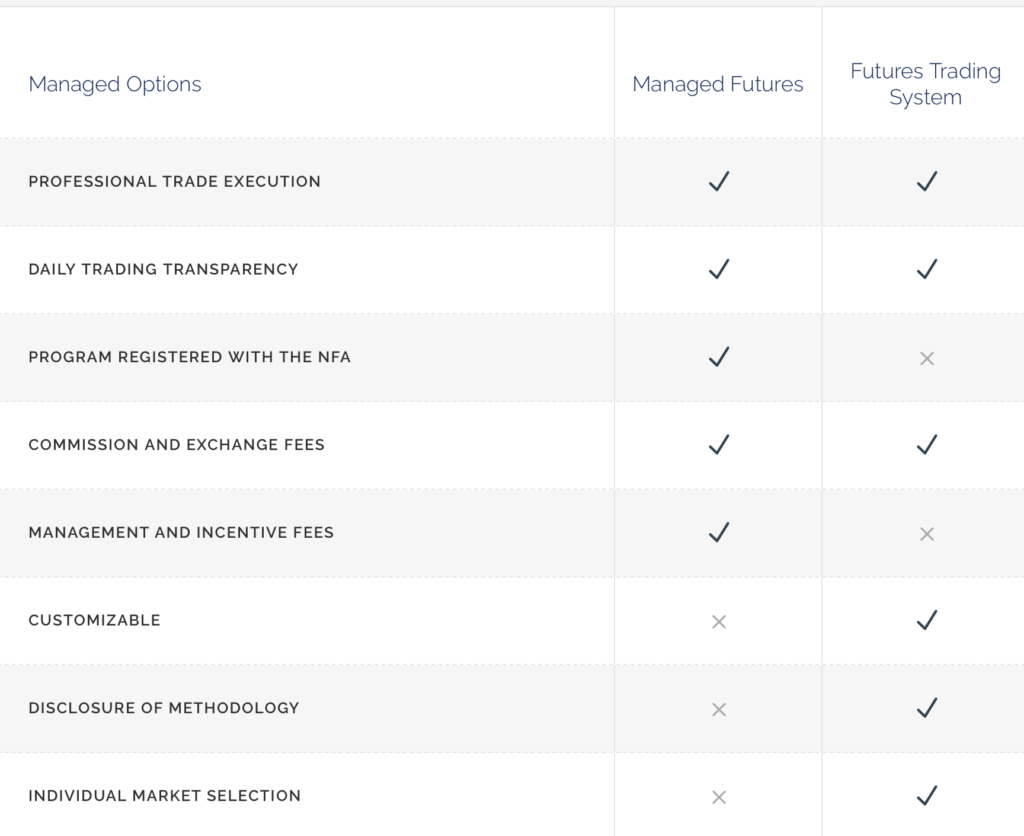Click the Individual Market Selection row label
Screen dimensions: 1024x836
coord(165,796)
